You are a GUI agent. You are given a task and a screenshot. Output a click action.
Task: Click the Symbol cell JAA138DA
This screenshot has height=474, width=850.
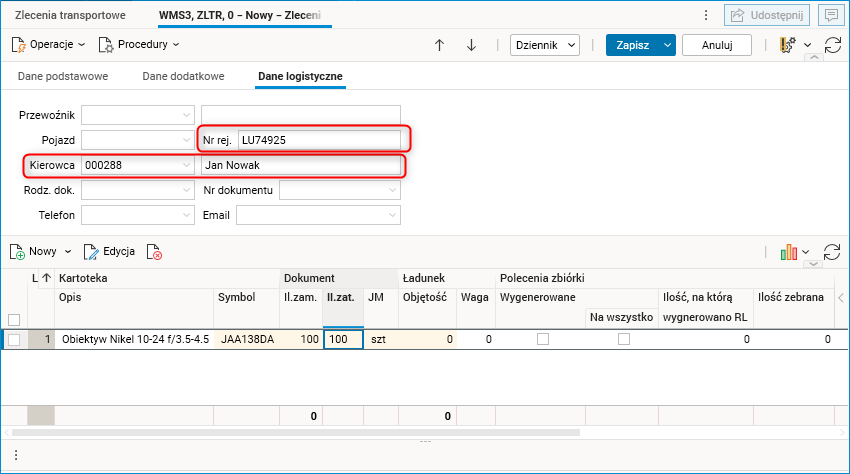pos(247,340)
